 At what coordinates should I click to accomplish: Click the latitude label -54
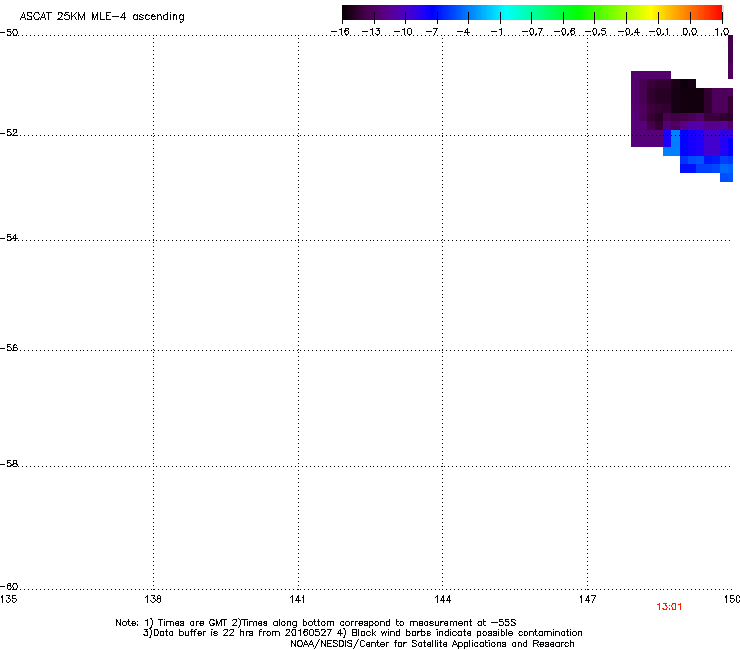9,237
